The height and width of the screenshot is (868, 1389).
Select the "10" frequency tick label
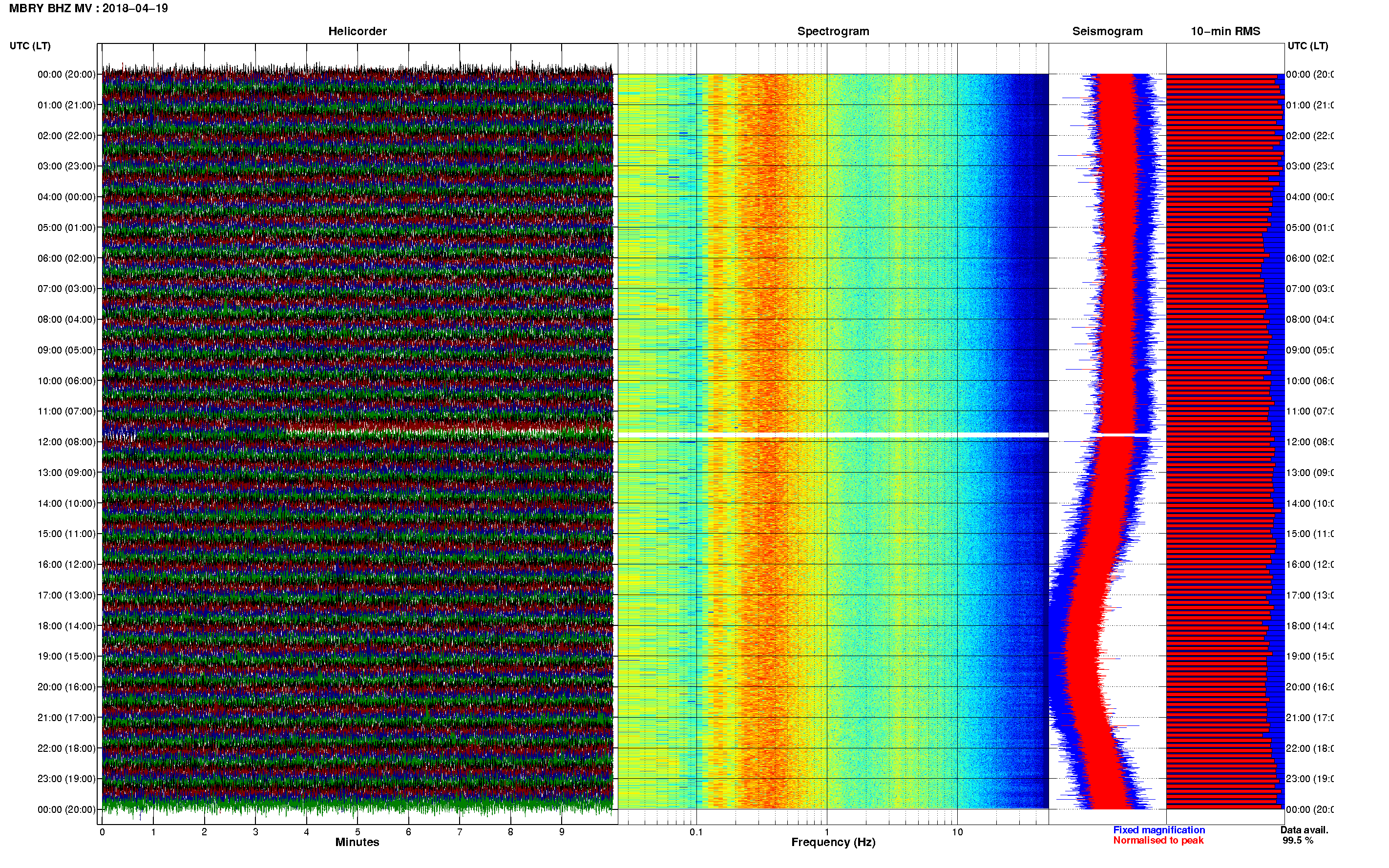957,832
